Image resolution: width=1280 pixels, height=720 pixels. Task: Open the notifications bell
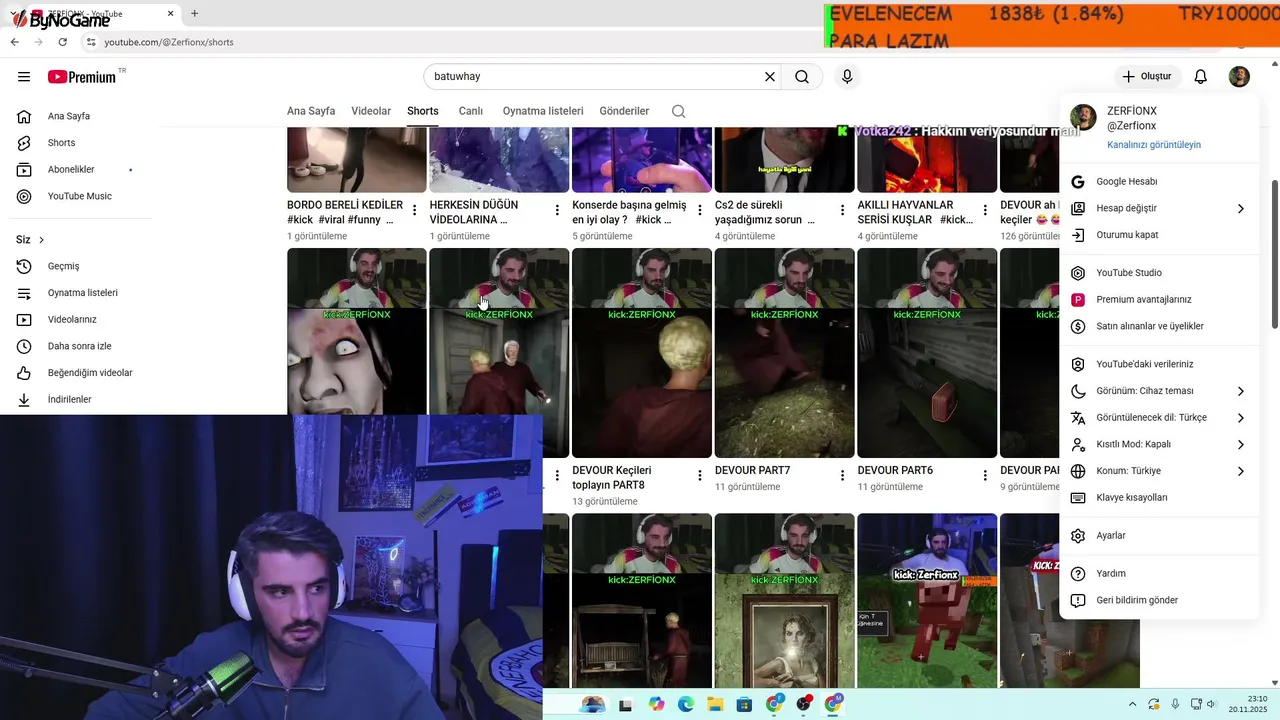[x=1201, y=77]
